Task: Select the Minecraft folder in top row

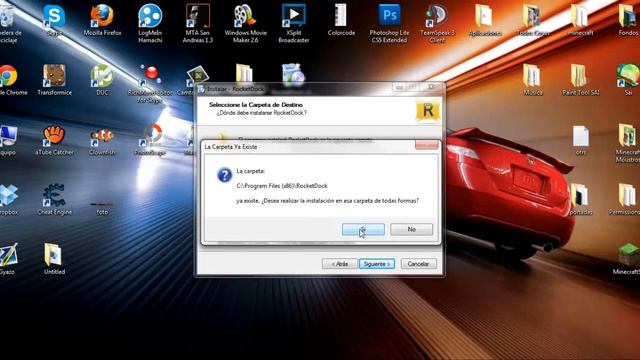Action: pyautogui.click(x=580, y=20)
